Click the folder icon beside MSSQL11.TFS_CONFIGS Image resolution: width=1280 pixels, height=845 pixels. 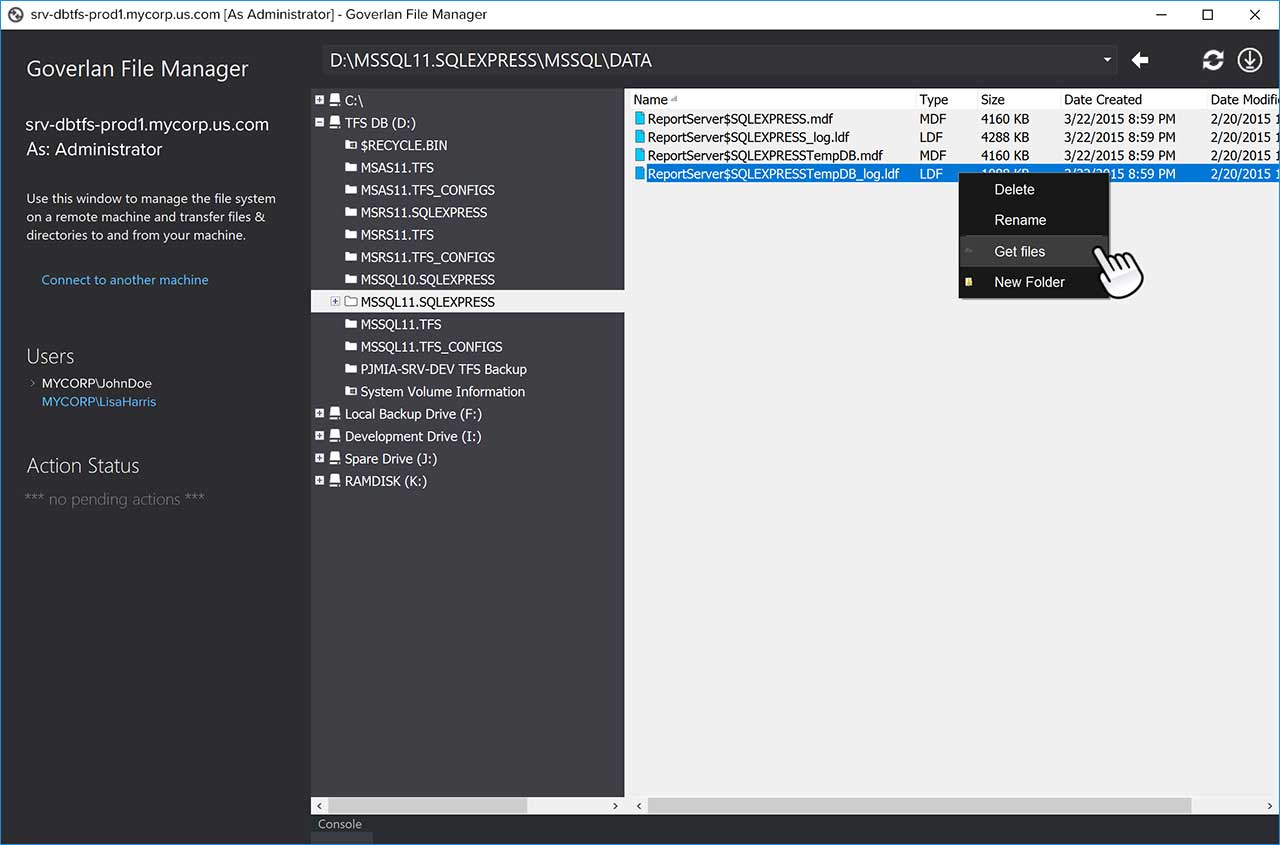coord(351,346)
